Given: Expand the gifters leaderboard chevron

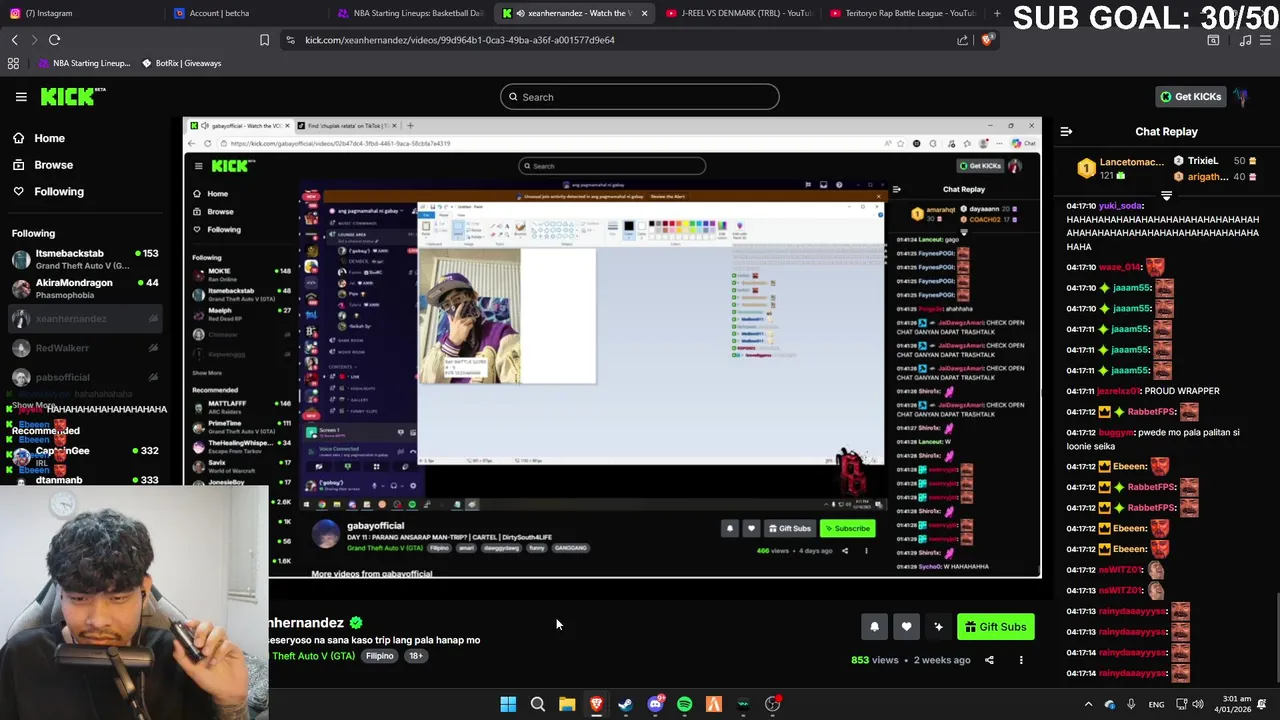Looking at the screenshot, I should click(x=1166, y=196).
